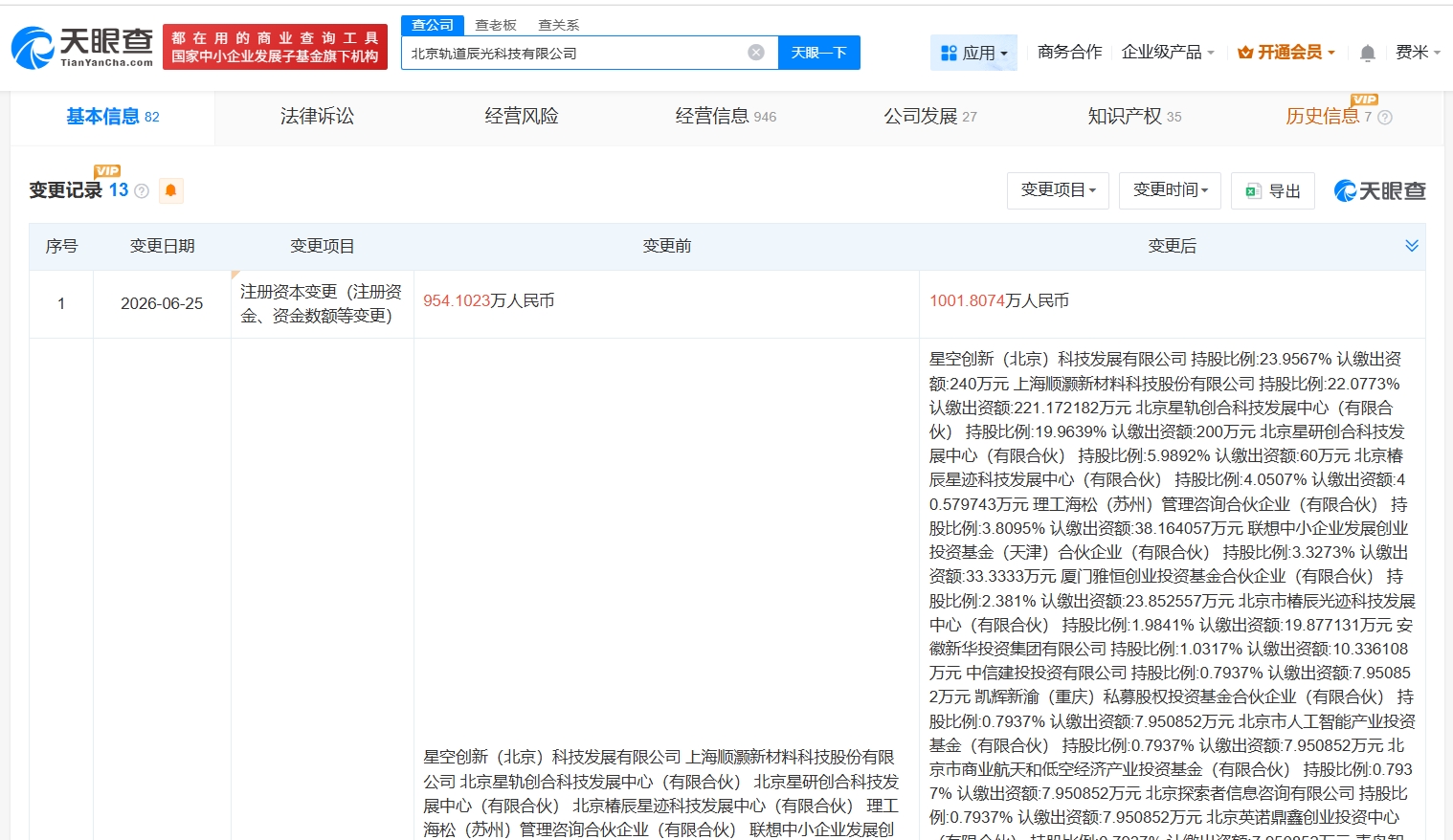The image size is (1453, 840).
Task: Click the date cell 2026-06-25
Action: [x=162, y=303]
